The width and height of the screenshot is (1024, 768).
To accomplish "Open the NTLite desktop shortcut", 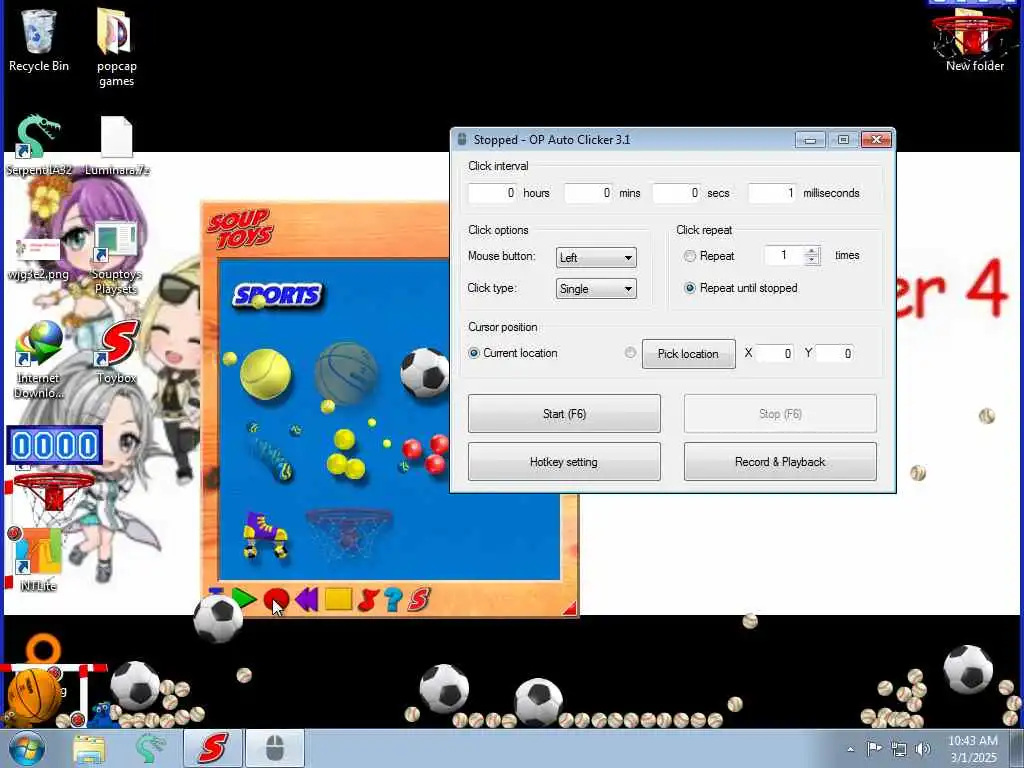I will tap(39, 560).
